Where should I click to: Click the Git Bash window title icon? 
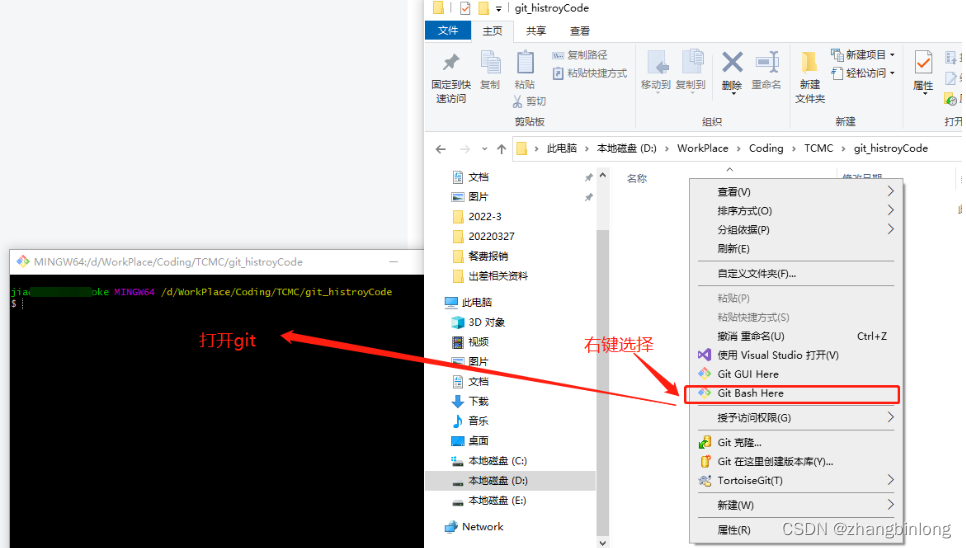23,262
